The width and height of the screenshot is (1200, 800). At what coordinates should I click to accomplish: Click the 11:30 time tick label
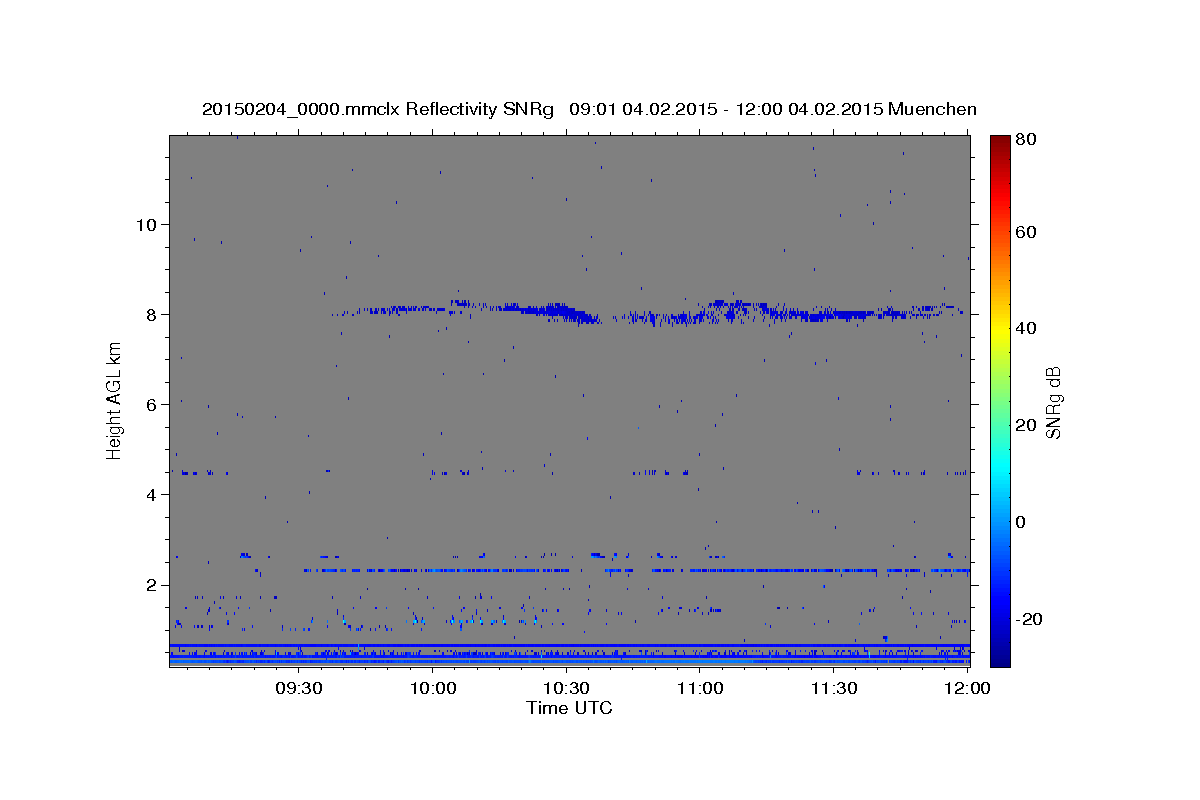coord(833,688)
